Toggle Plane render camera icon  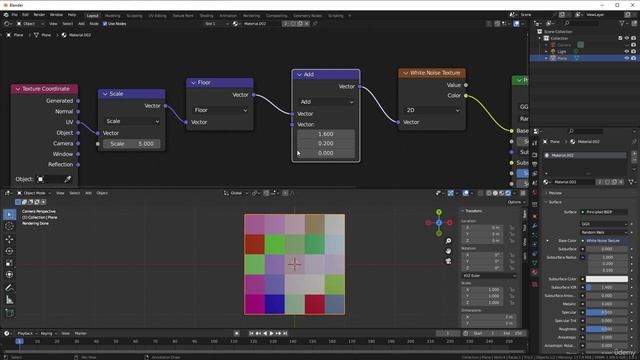633,58
